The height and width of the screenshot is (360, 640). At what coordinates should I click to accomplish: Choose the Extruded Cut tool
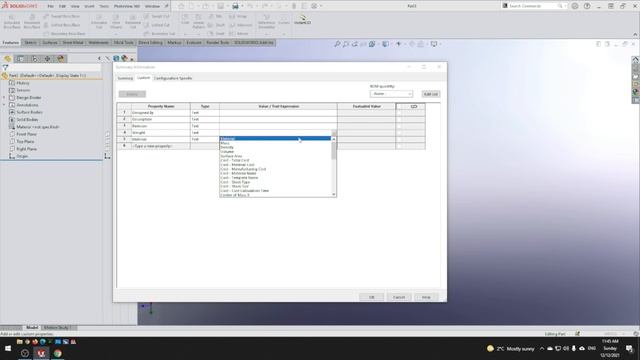(x=99, y=21)
